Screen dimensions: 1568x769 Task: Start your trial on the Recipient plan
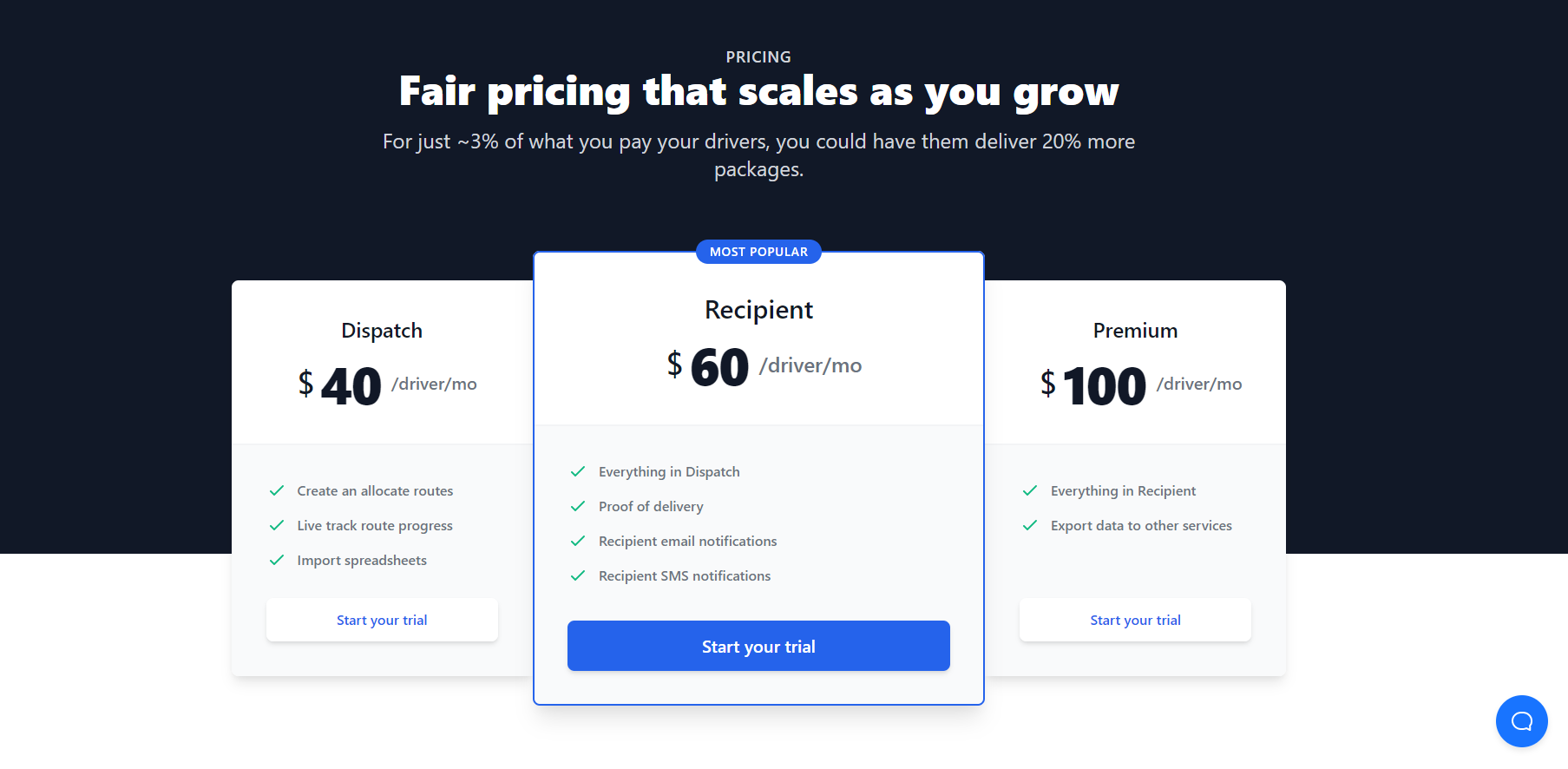758,646
